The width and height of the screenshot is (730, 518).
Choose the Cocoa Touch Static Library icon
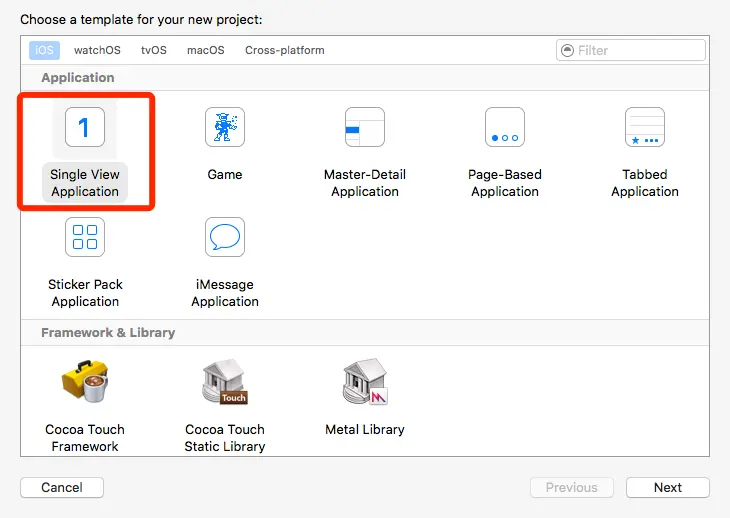point(225,381)
